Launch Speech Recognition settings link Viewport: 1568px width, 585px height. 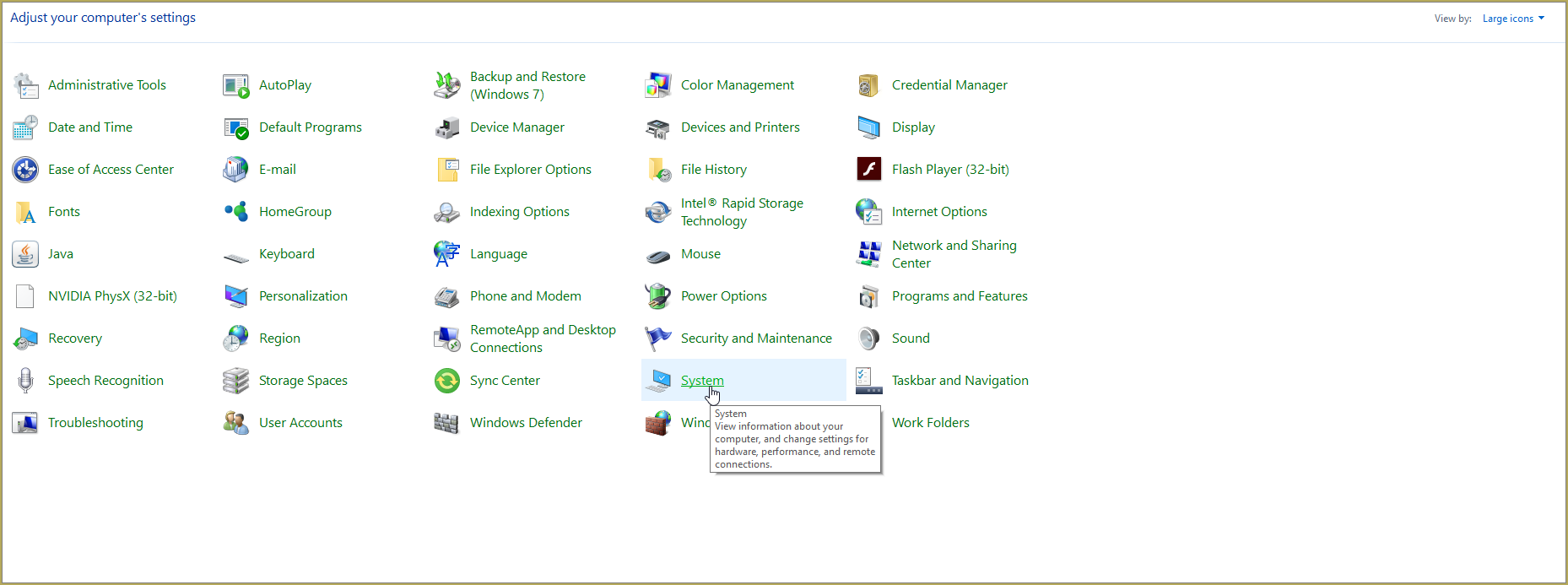click(105, 381)
